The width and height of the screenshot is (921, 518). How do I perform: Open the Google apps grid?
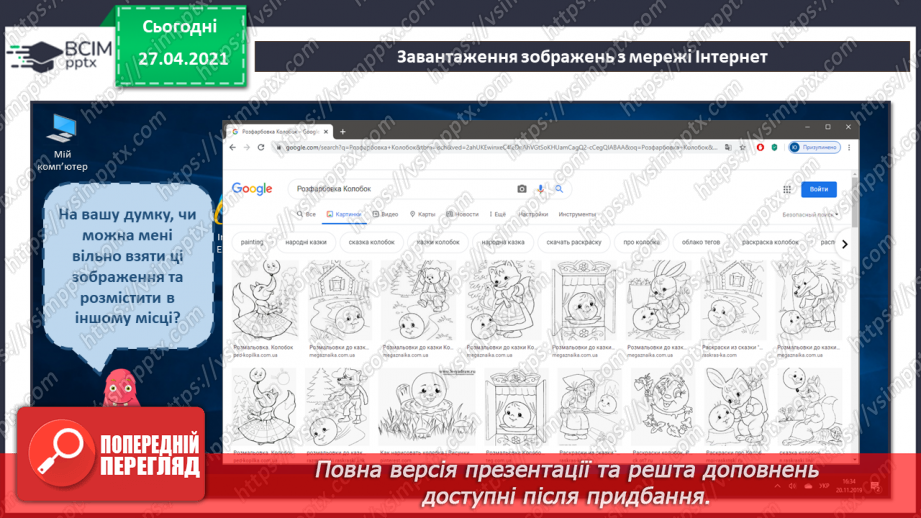click(x=787, y=189)
